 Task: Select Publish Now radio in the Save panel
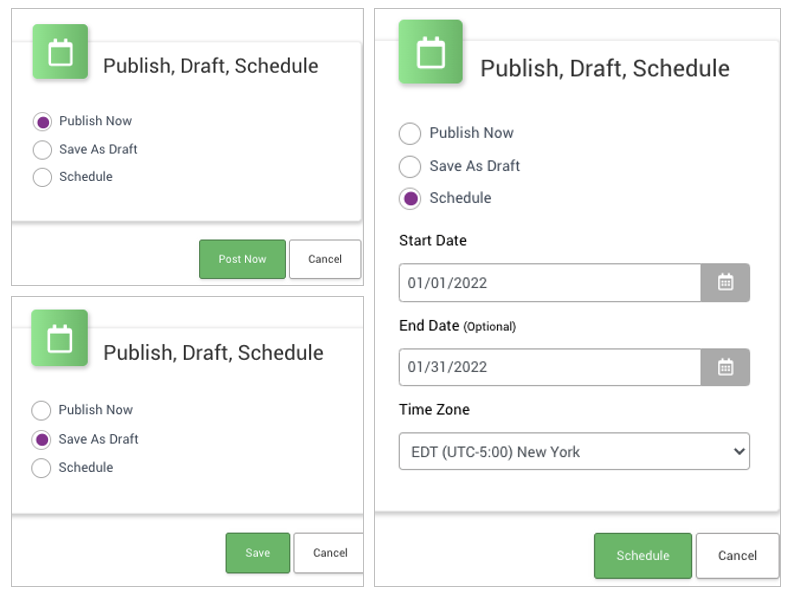[x=41, y=410]
